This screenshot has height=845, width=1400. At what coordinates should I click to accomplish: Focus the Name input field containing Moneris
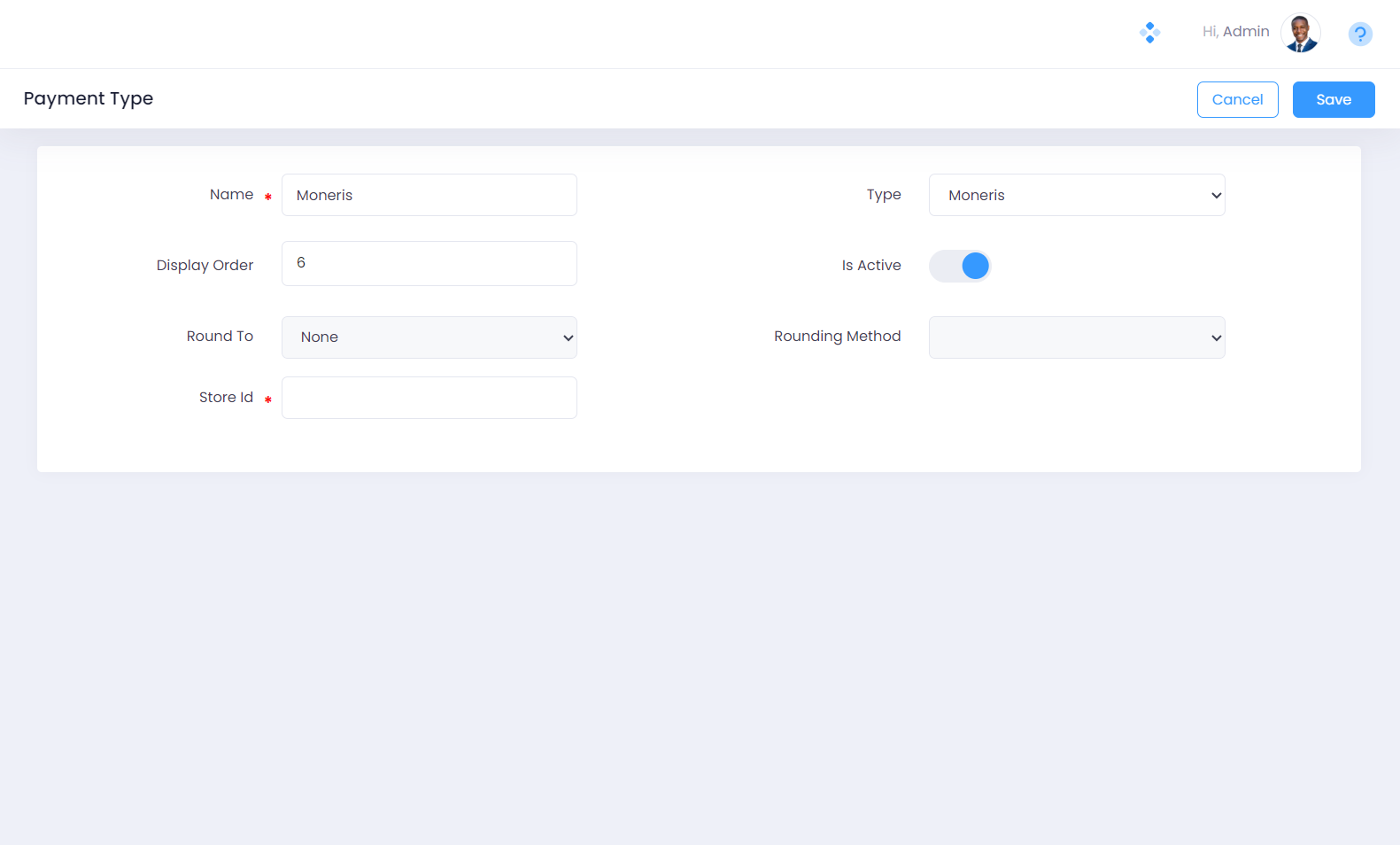coord(429,195)
